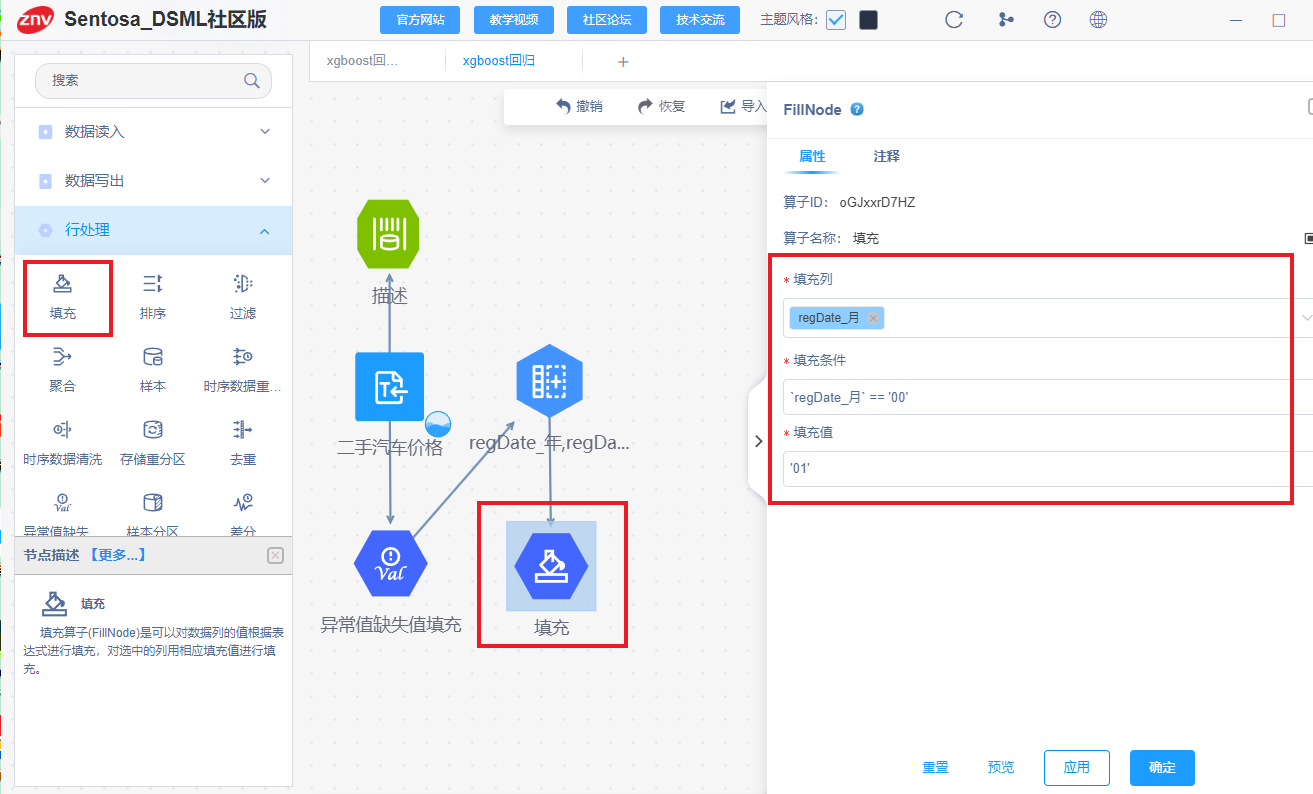Select the 聚合 aggregate operator

click(63, 369)
